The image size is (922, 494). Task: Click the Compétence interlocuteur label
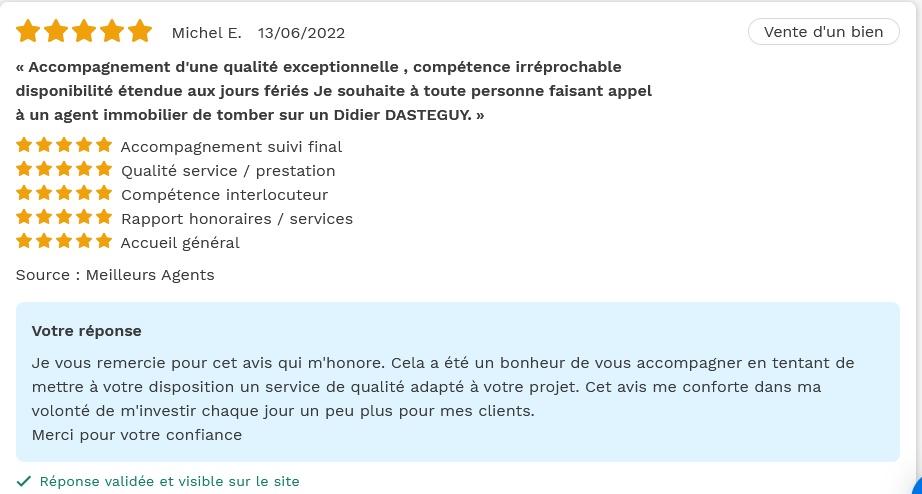pos(225,195)
